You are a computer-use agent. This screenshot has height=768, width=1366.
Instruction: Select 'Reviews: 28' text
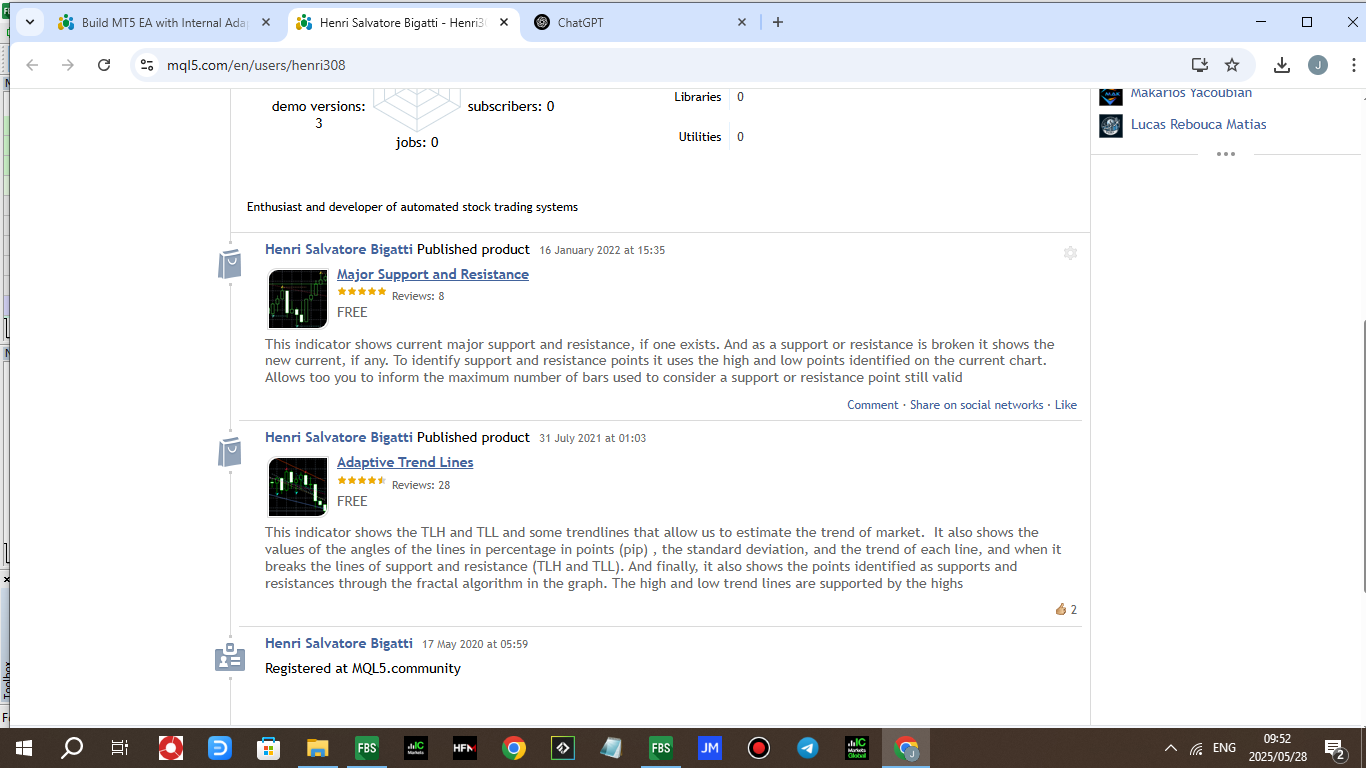[421, 485]
